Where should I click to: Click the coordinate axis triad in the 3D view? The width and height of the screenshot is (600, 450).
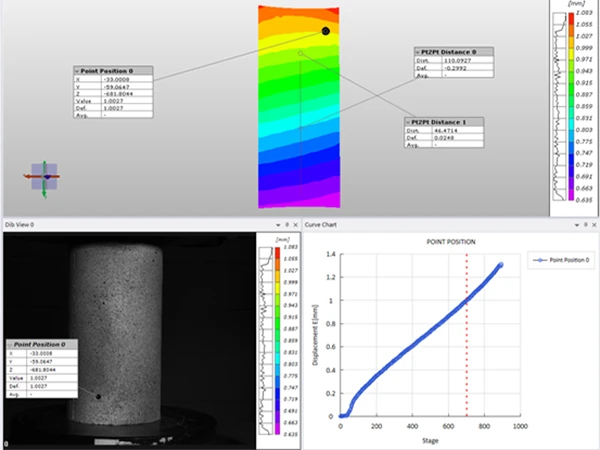point(44,176)
